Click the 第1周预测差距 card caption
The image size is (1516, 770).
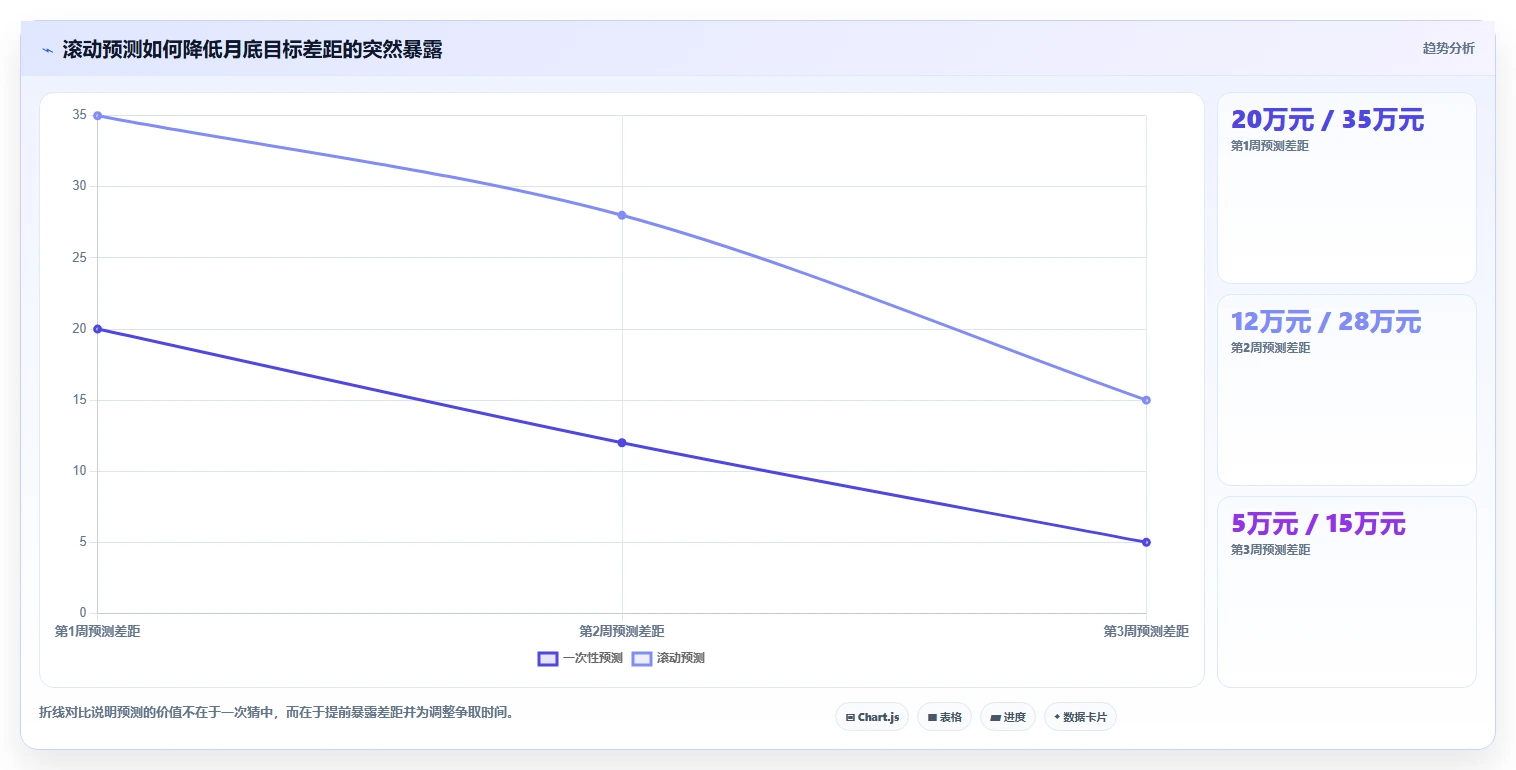click(x=1270, y=146)
